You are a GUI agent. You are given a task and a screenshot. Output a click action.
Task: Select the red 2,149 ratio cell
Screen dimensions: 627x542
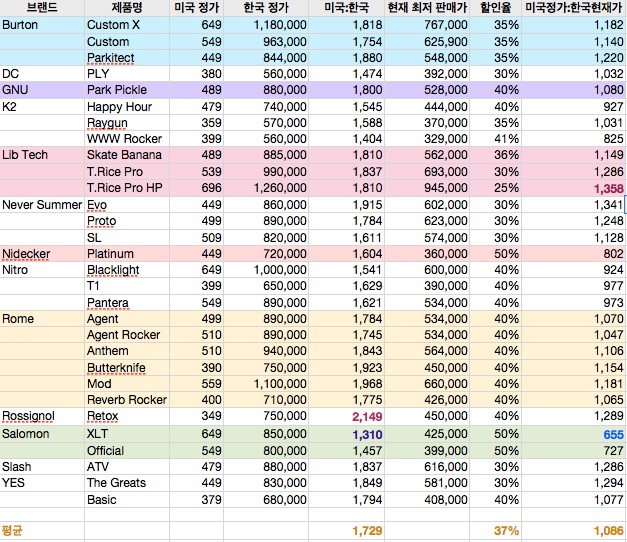[347, 417]
